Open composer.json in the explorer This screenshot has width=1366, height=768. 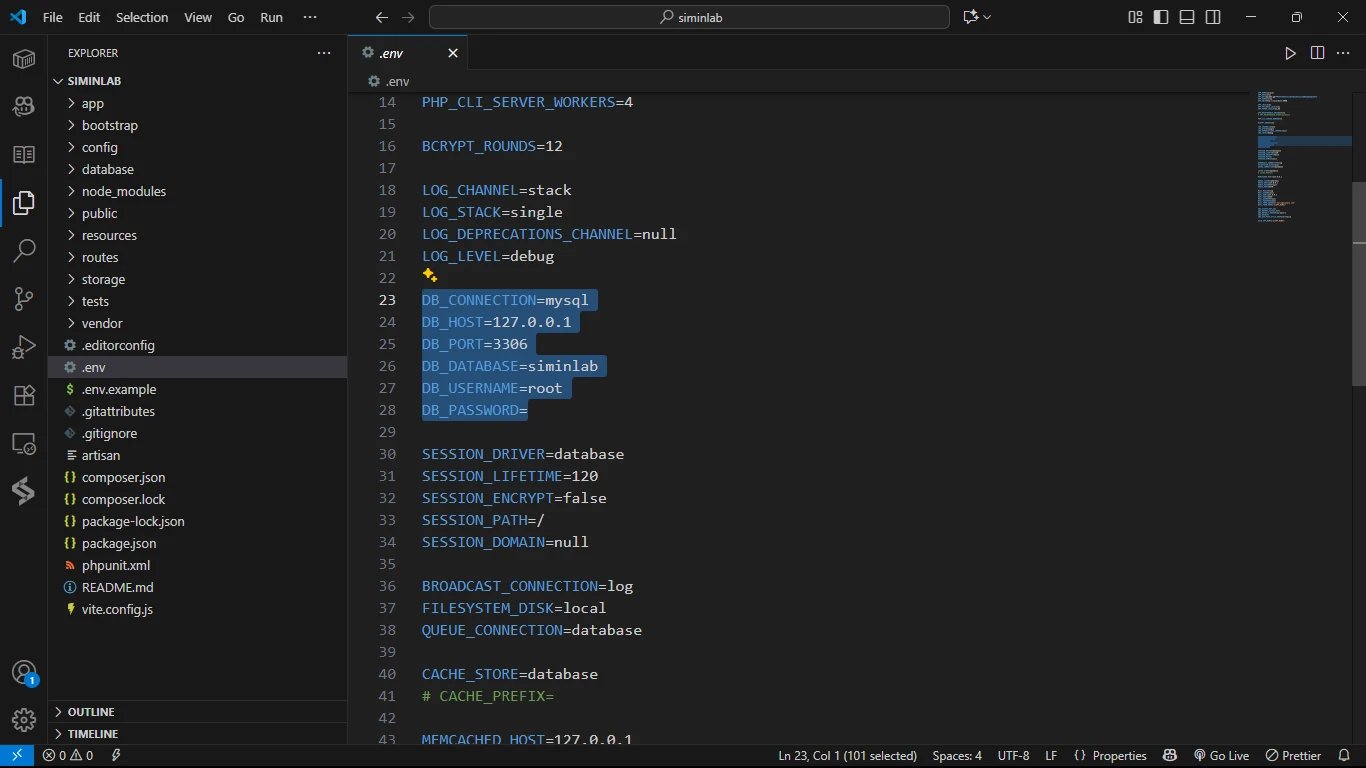pos(123,477)
